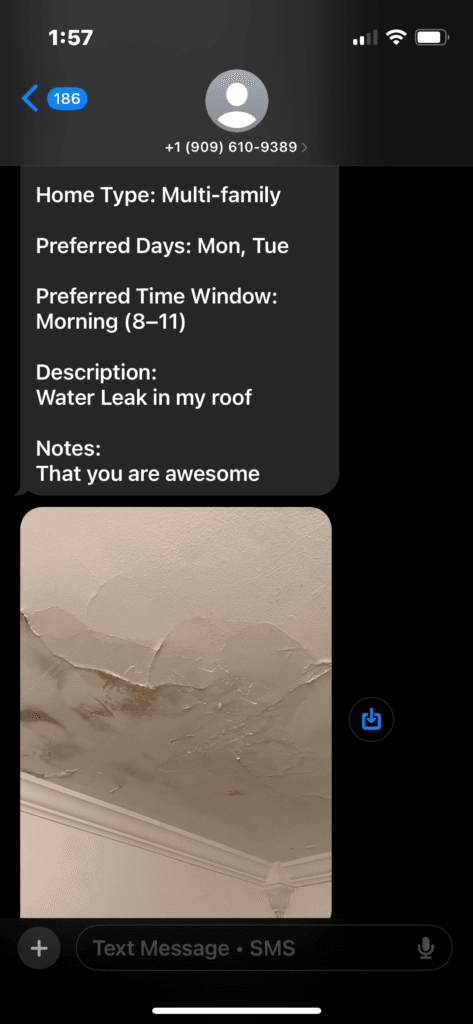This screenshot has width=473, height=1024.
Task: Save the ceiling photo with download icon
Action: tap(371, 720)
